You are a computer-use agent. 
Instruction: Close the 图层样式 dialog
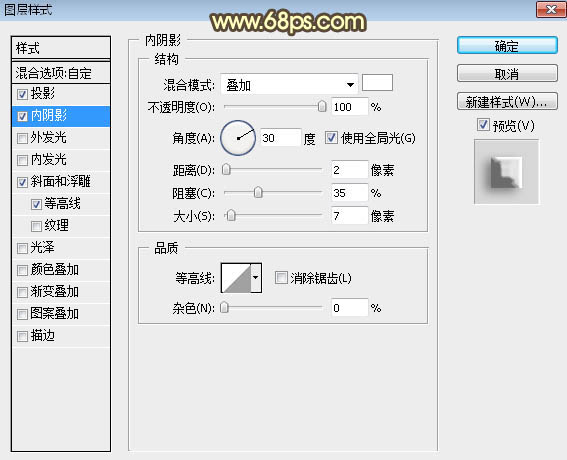[x=551, y=9]
